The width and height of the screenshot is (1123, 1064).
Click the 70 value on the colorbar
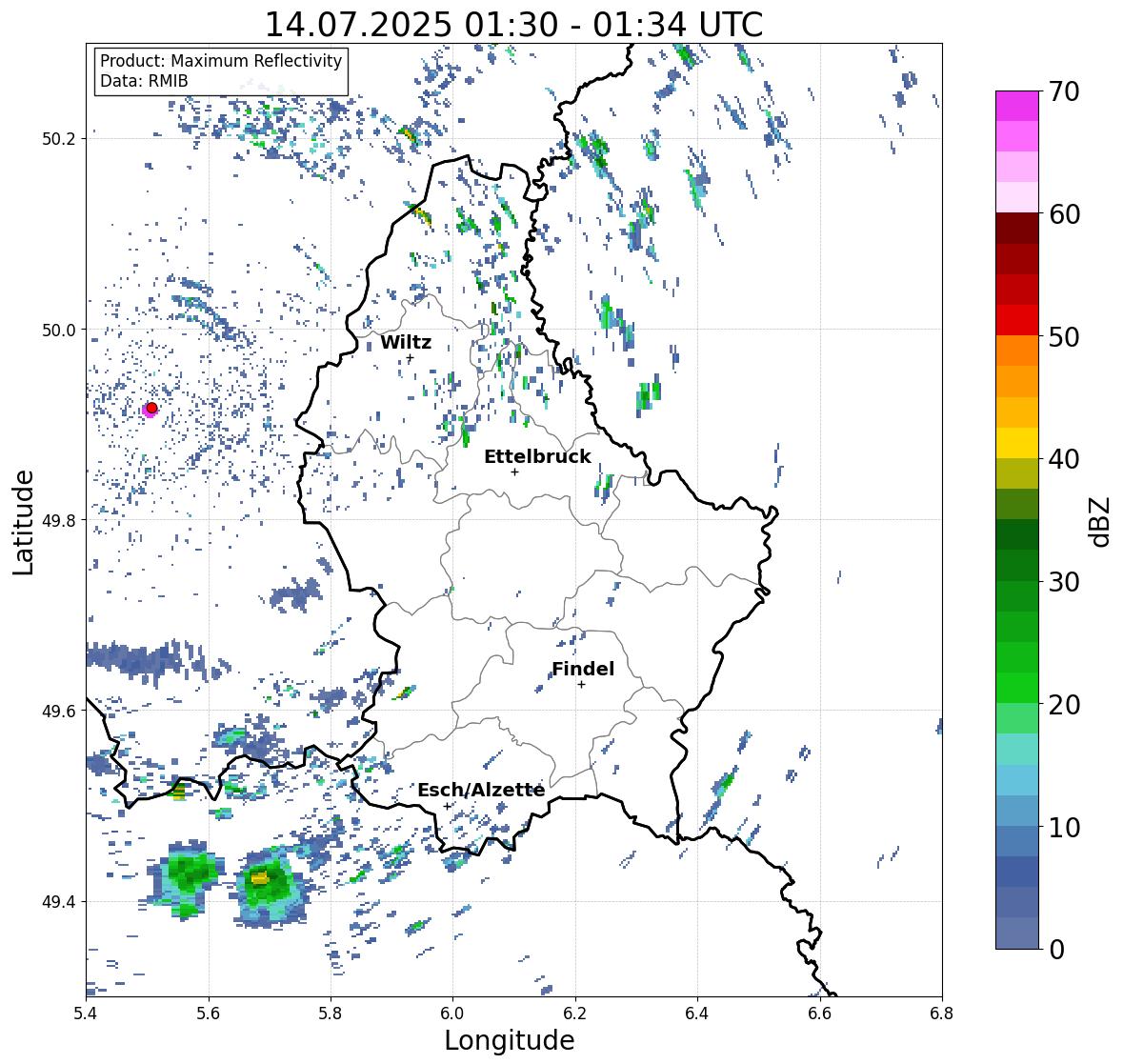[x=1064, y=91]
